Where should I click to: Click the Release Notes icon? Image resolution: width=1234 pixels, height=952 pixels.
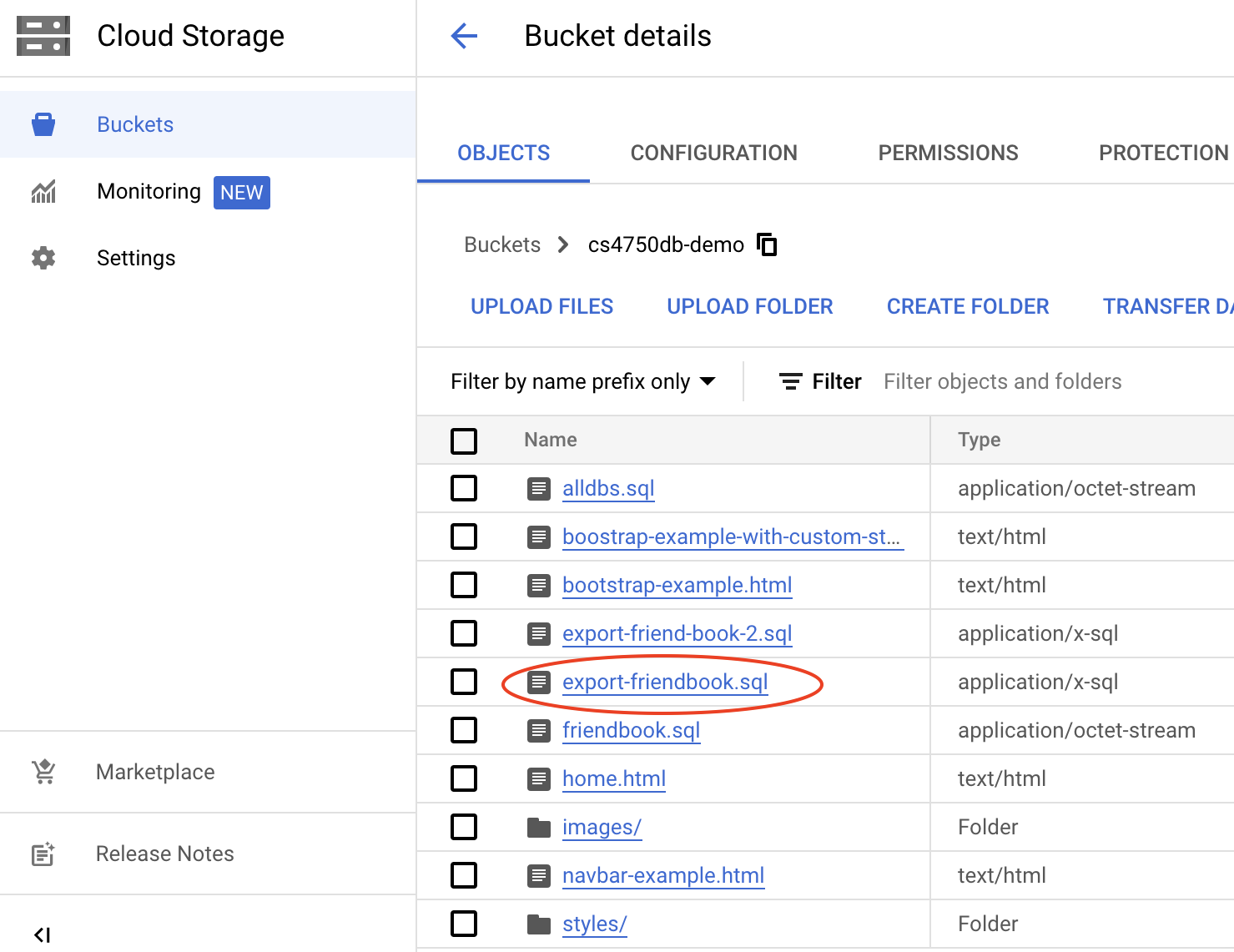43,854
